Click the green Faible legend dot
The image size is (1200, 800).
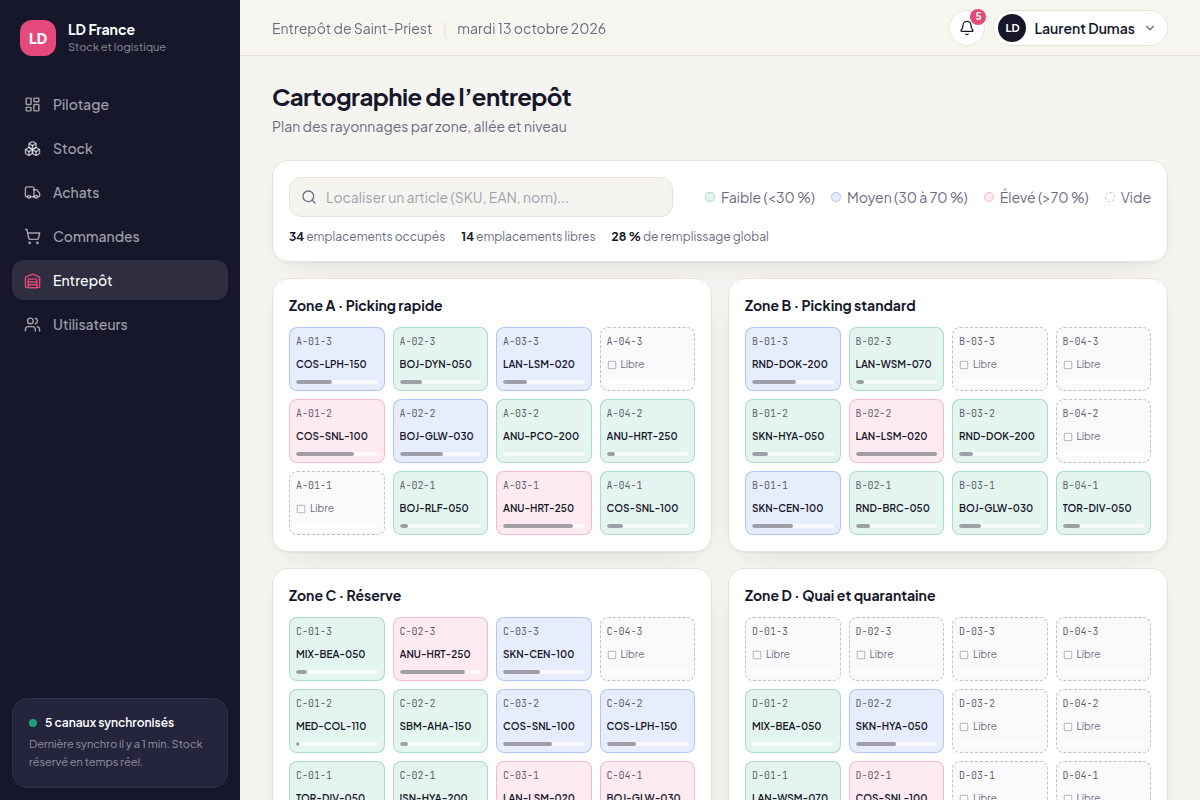point(710,198)
